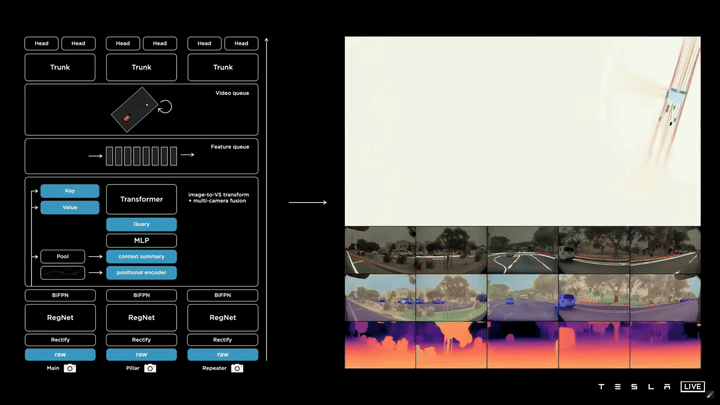Click the waveform box below Pool
Image resolution: width=720 pixels, height=405 pixels.
click(x=61, y=272)
